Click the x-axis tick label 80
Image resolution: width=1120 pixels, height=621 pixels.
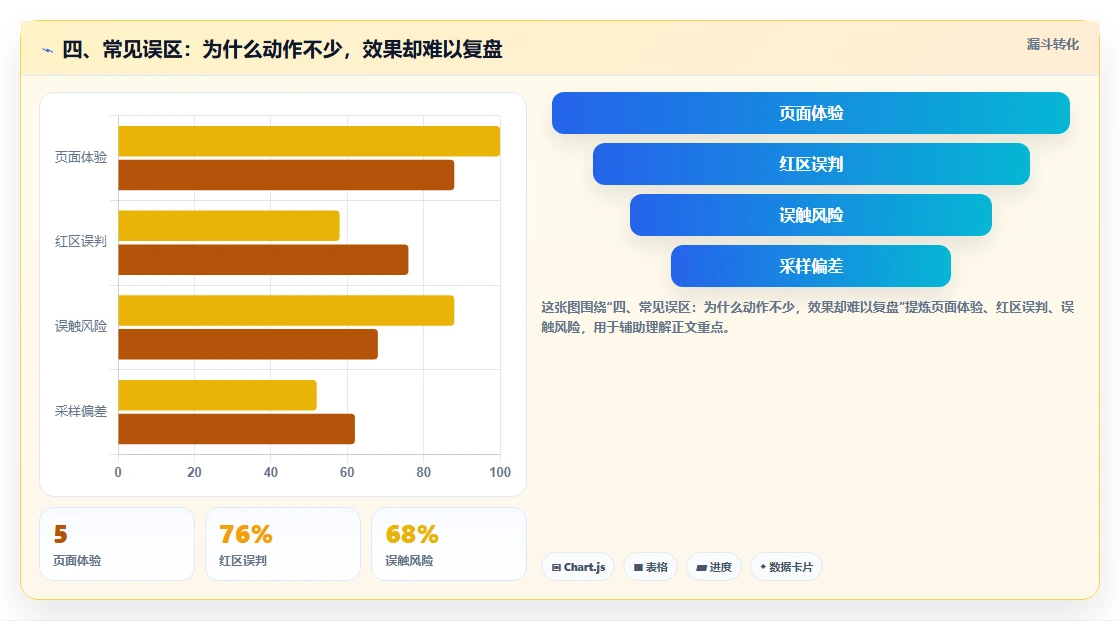pos(424,472)
